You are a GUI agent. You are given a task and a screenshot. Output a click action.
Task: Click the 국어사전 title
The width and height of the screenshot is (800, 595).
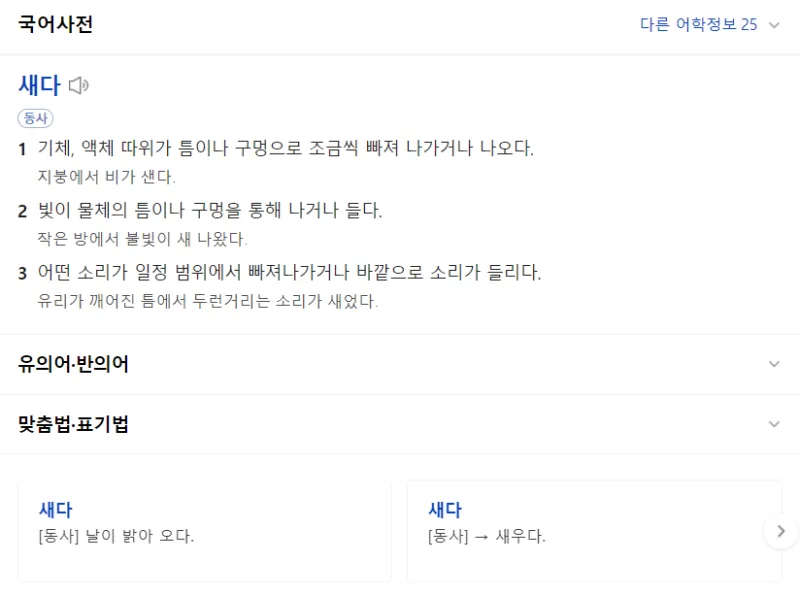click(x=56, y=23)
